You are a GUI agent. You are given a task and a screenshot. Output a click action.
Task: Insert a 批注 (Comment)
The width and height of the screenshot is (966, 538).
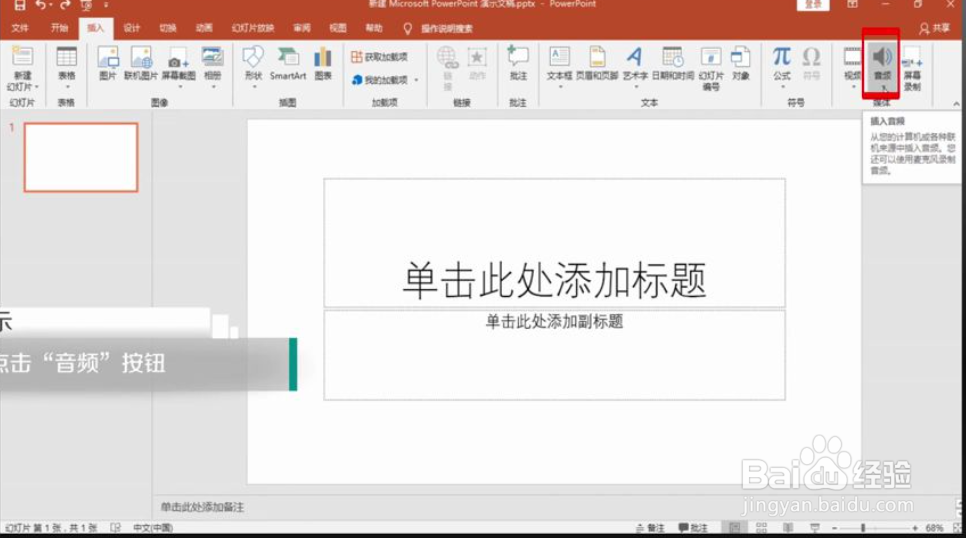(518, 63)
